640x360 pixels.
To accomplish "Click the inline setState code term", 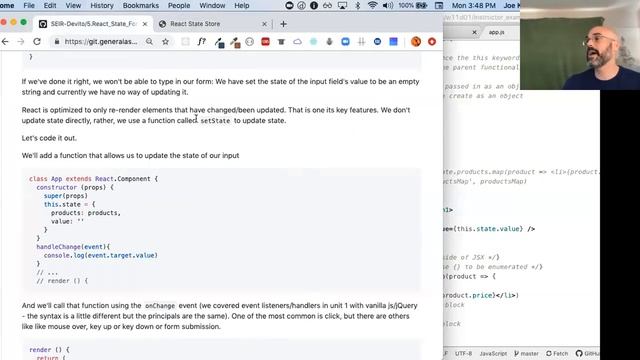I will pos(215,121).
